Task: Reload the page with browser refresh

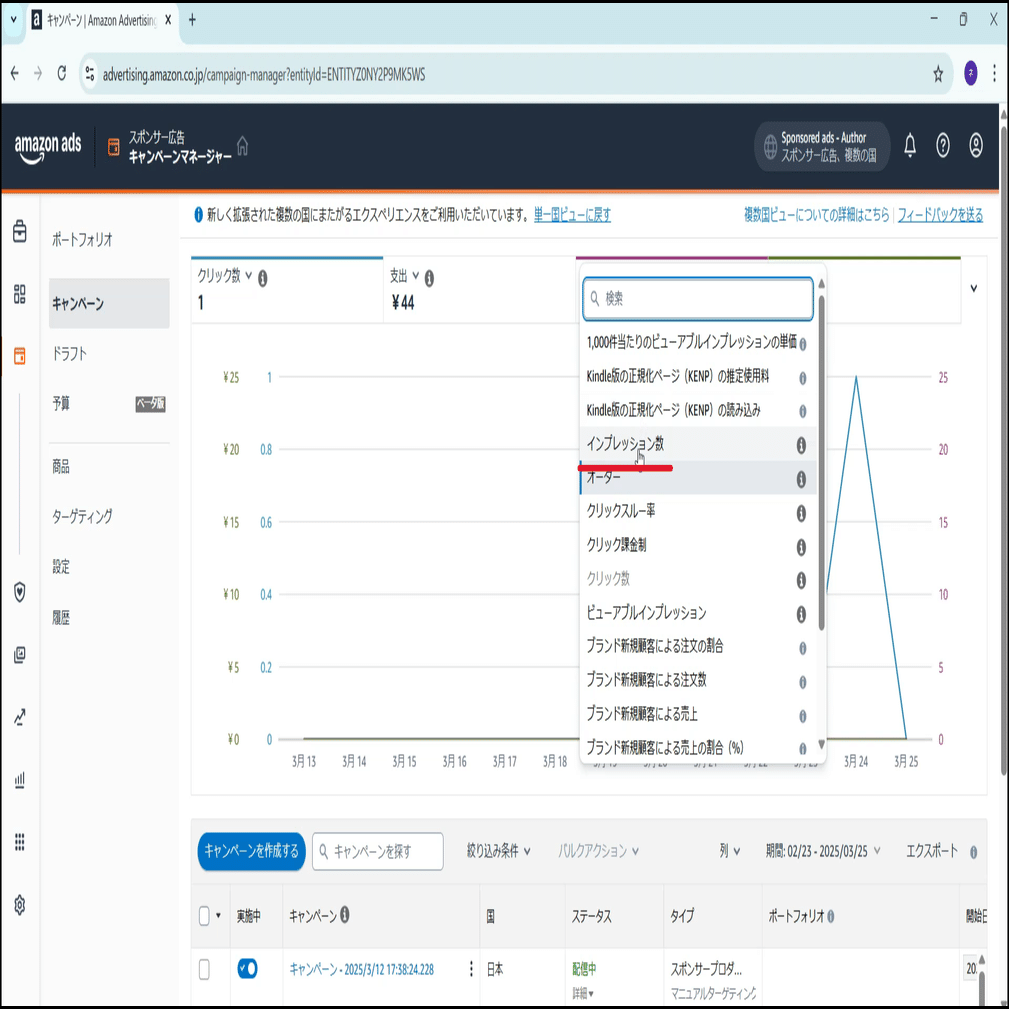Action: click(62, 73)
